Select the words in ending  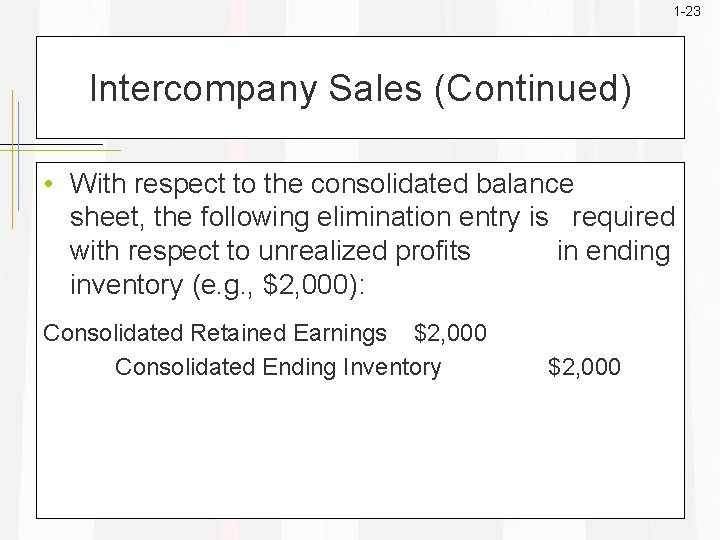coord(614,252)
